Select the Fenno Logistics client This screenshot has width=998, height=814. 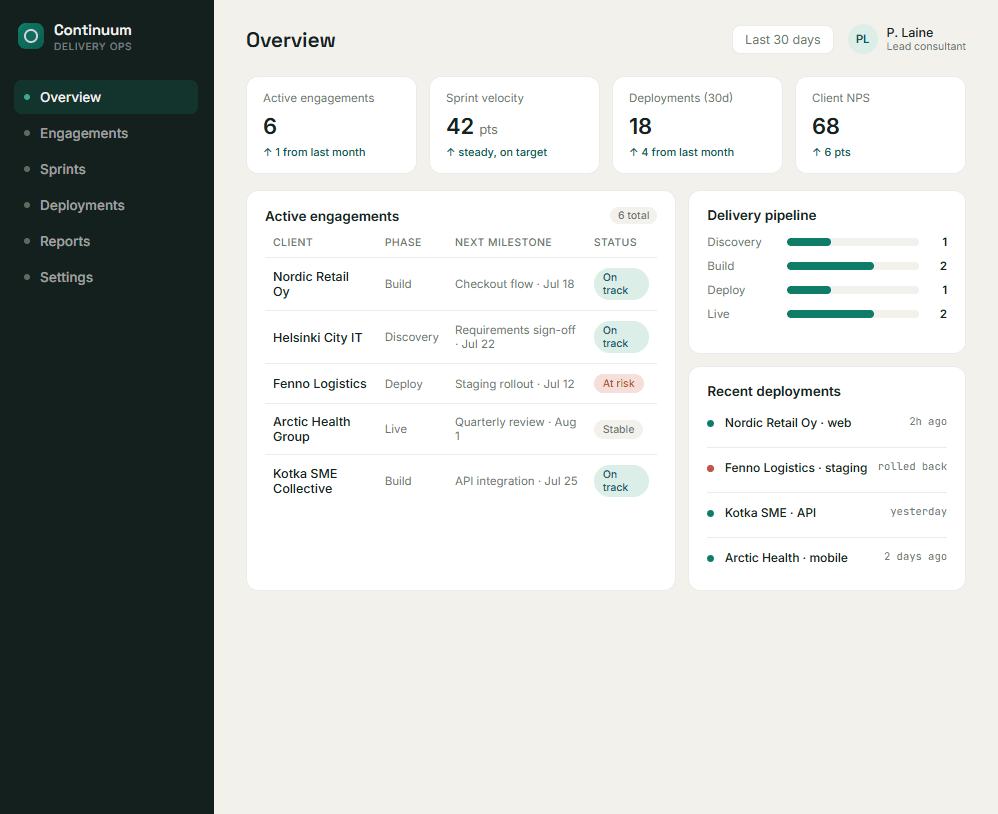(x=320, y=384)
